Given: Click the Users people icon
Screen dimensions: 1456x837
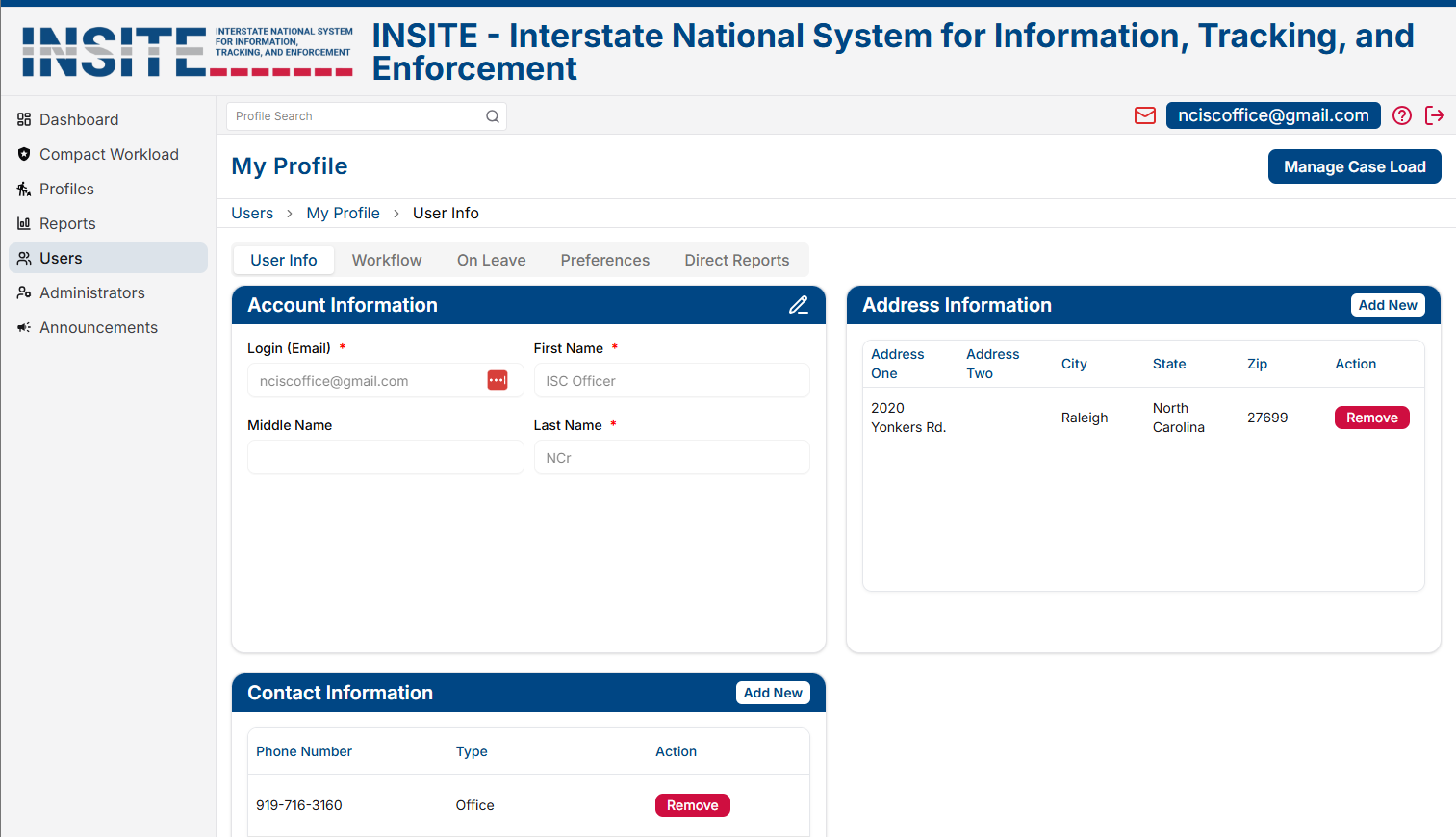Looking at the screenshot, I should click(24, 258).
